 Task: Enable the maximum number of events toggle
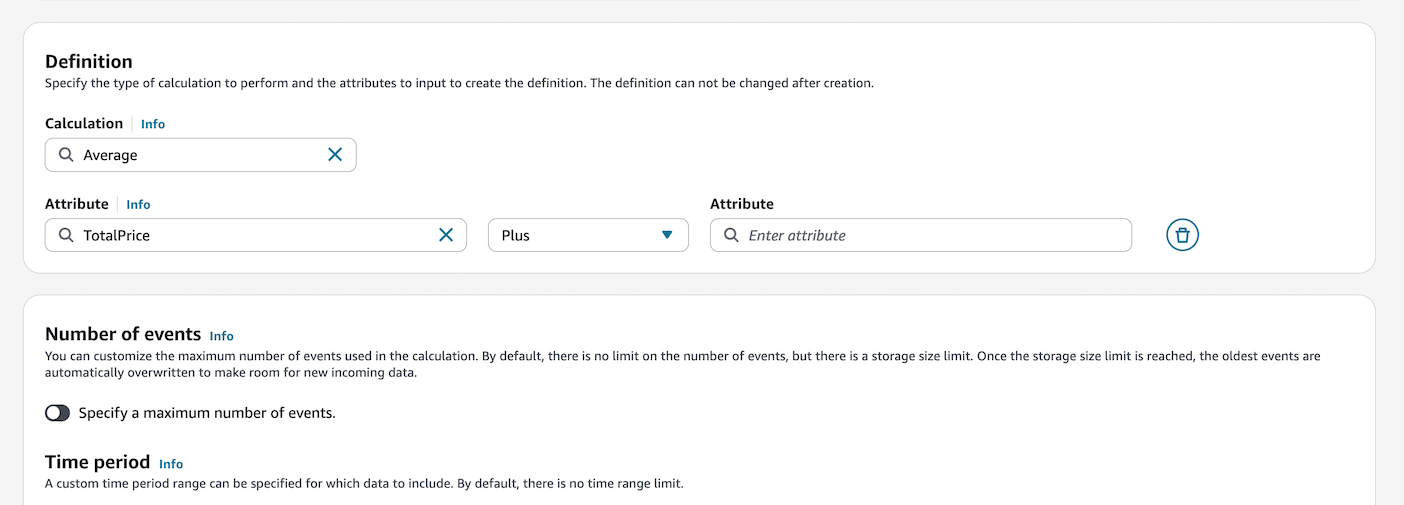[57, 413]
